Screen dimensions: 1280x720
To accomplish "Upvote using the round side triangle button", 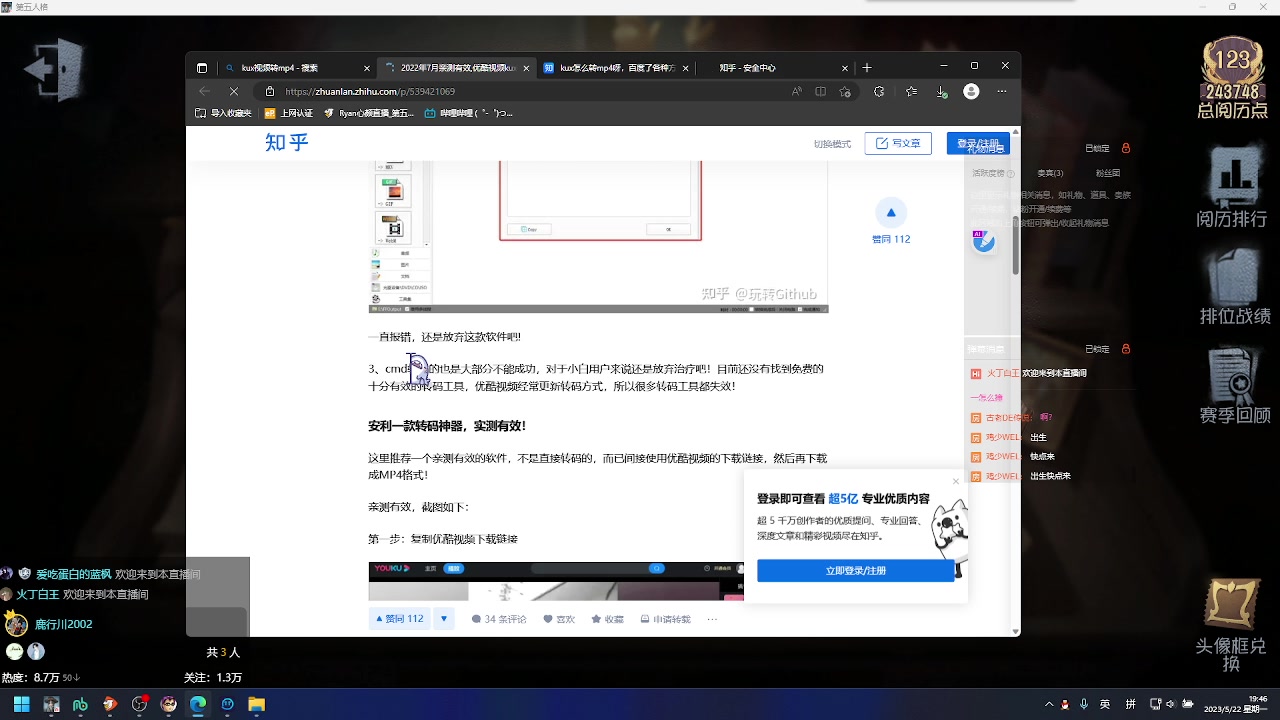I will 891,212.
